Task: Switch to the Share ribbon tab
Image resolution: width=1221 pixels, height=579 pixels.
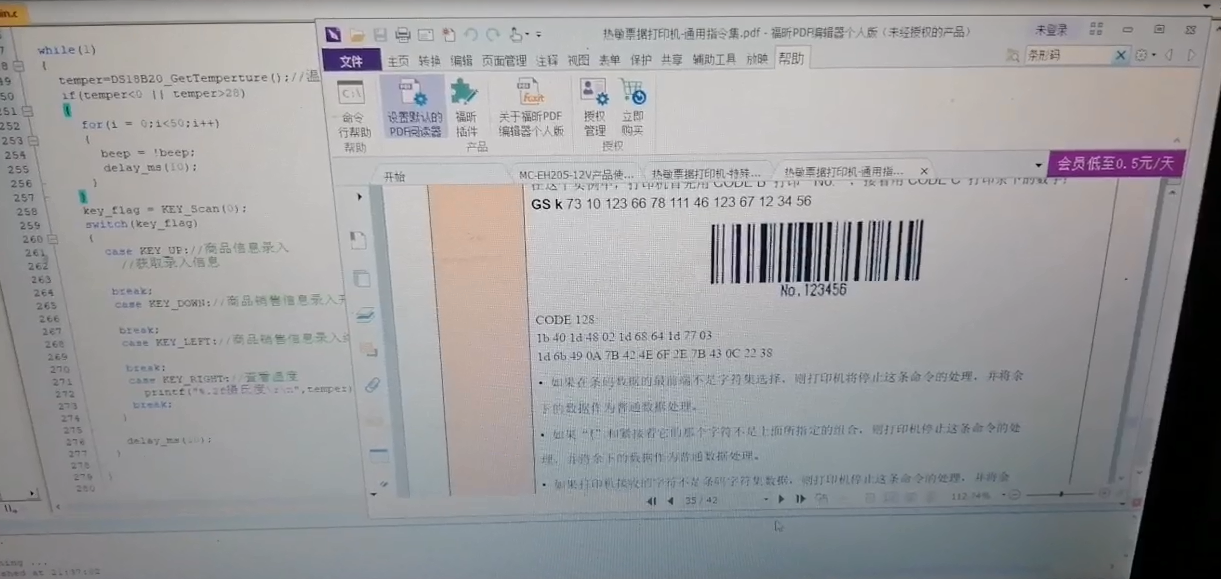Action: coord(672,60)
